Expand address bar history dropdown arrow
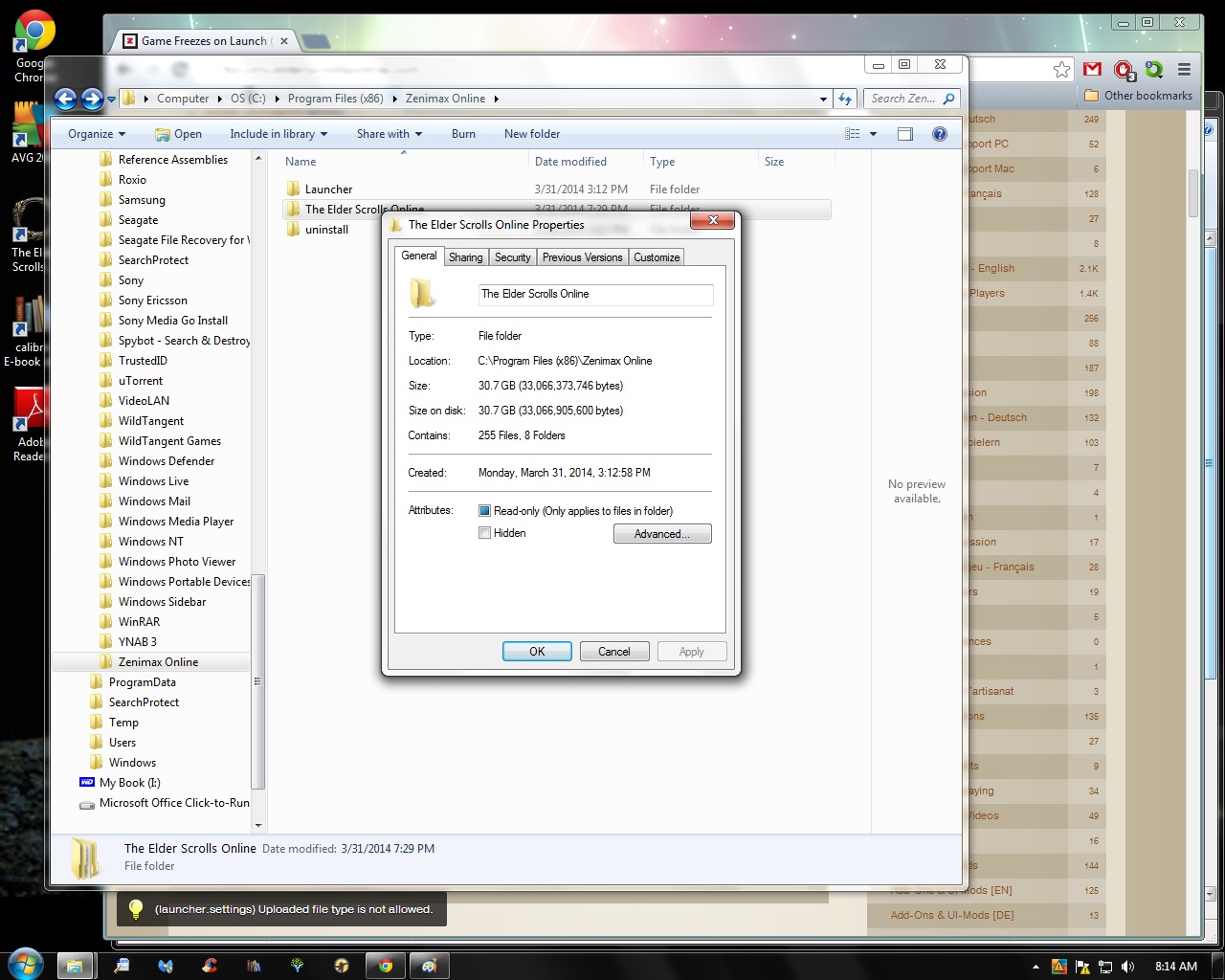 (823, 99)
